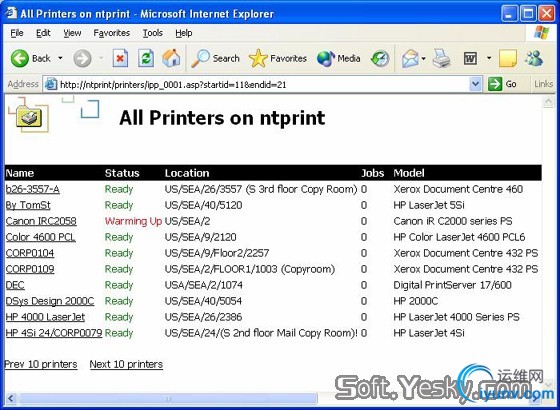This screenshot has width=560, height=410.
Task: Click location text USA/SEA/2/1074
Action: pyautogui.click(x=204, y=285)
